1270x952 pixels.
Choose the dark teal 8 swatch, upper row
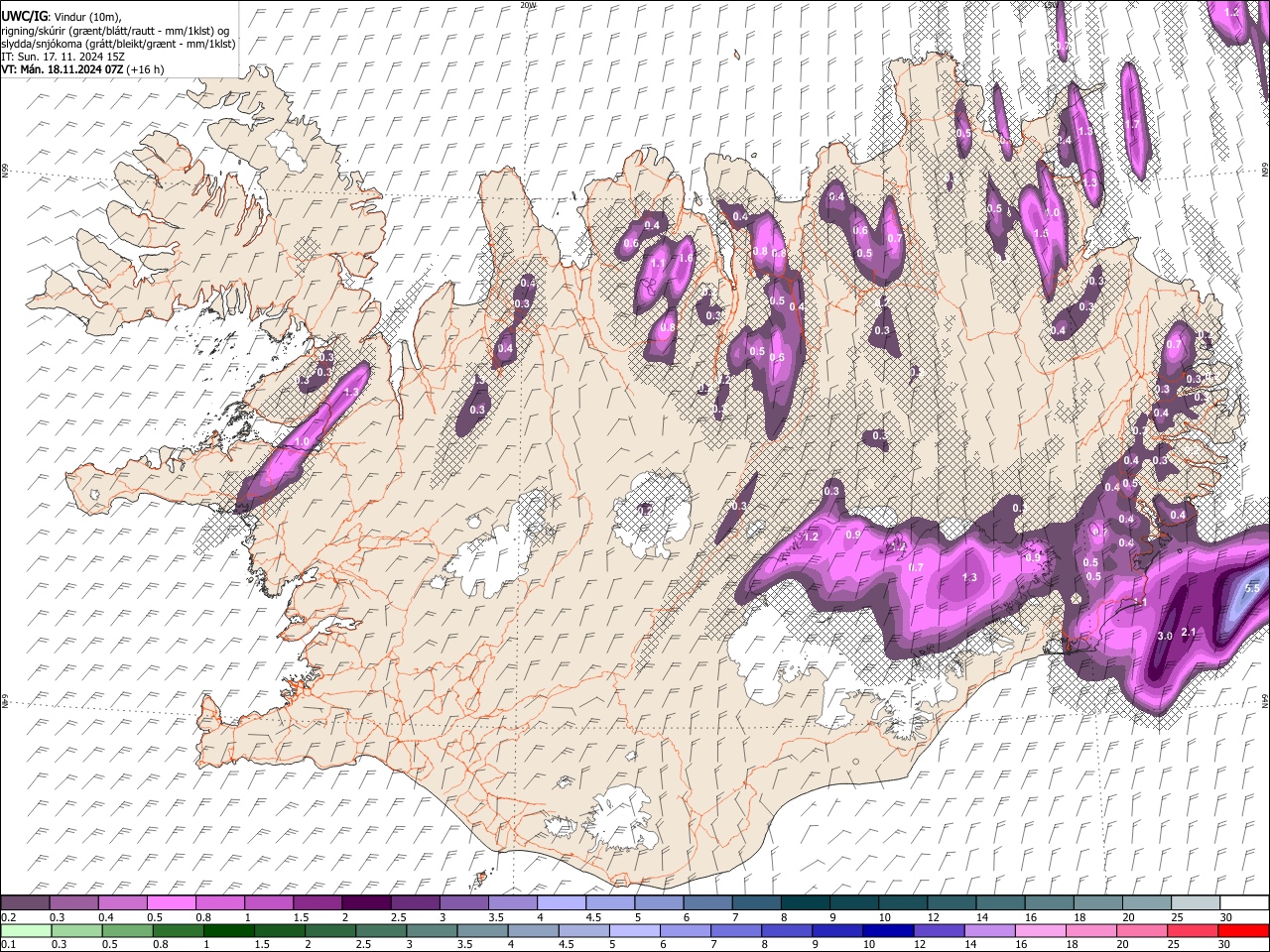point(805,903)
